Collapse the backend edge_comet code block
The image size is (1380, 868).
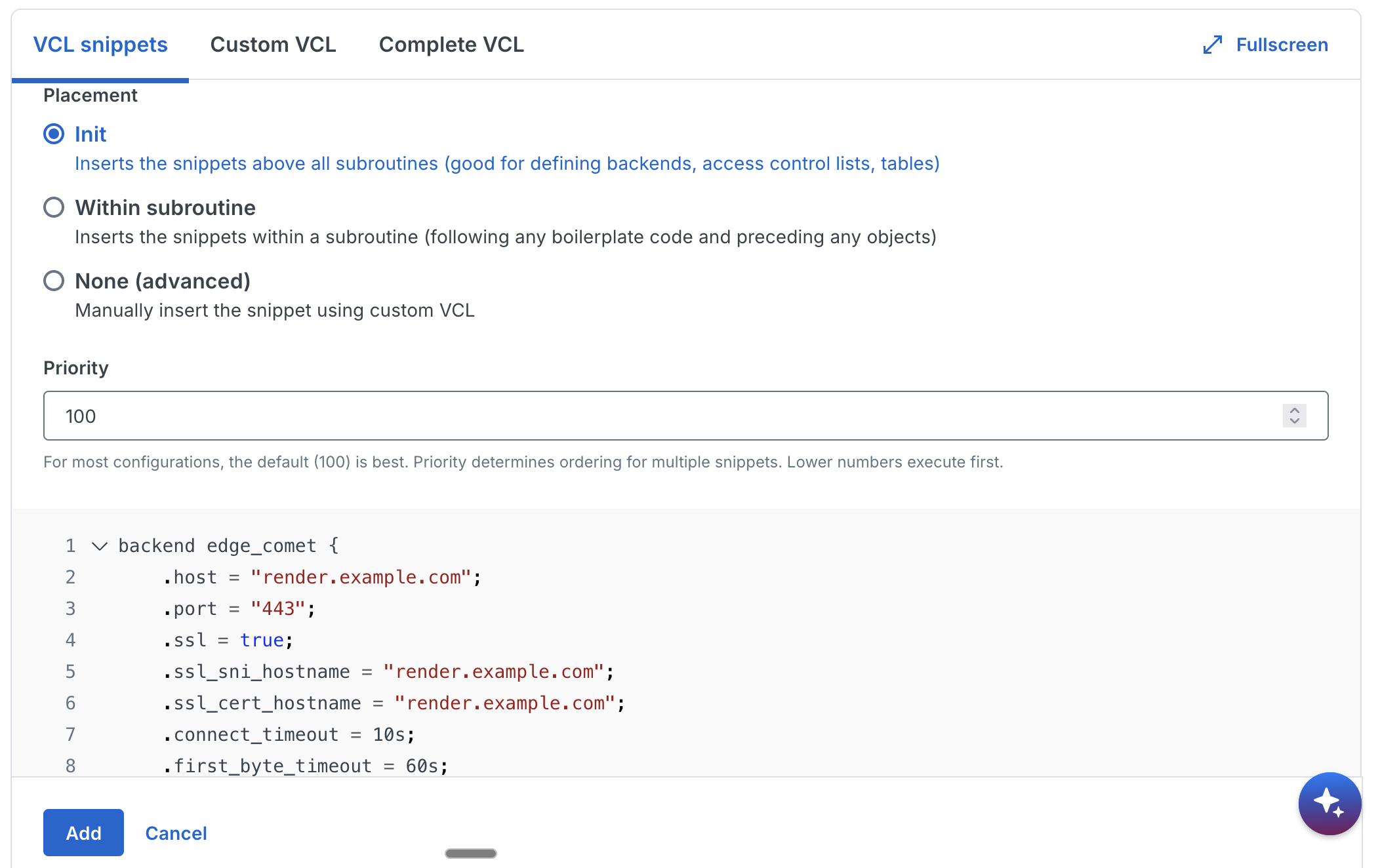pos(100,545)
